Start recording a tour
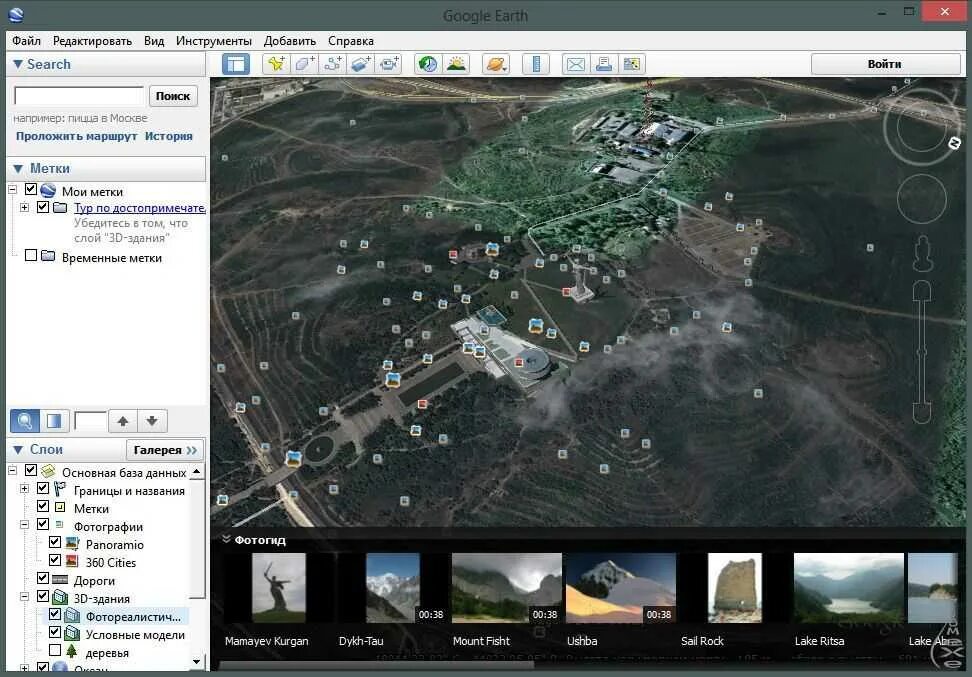Viewport: 972px width, 677px height. 389,64
